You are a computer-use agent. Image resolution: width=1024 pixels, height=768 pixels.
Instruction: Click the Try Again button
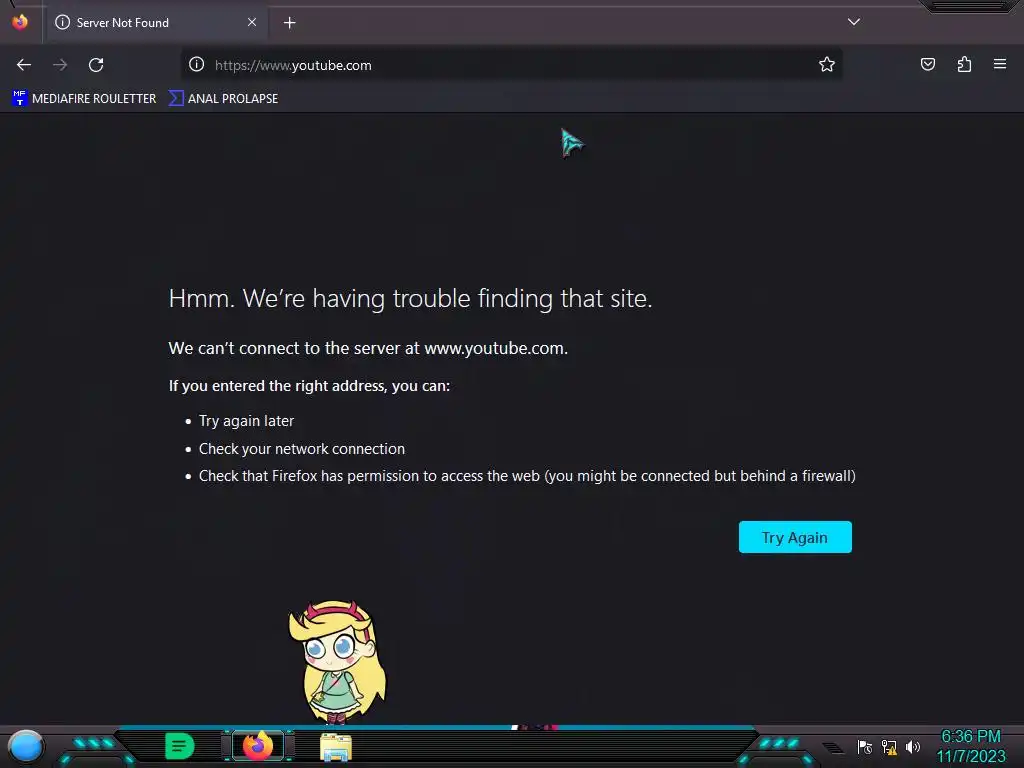[795, 537]
